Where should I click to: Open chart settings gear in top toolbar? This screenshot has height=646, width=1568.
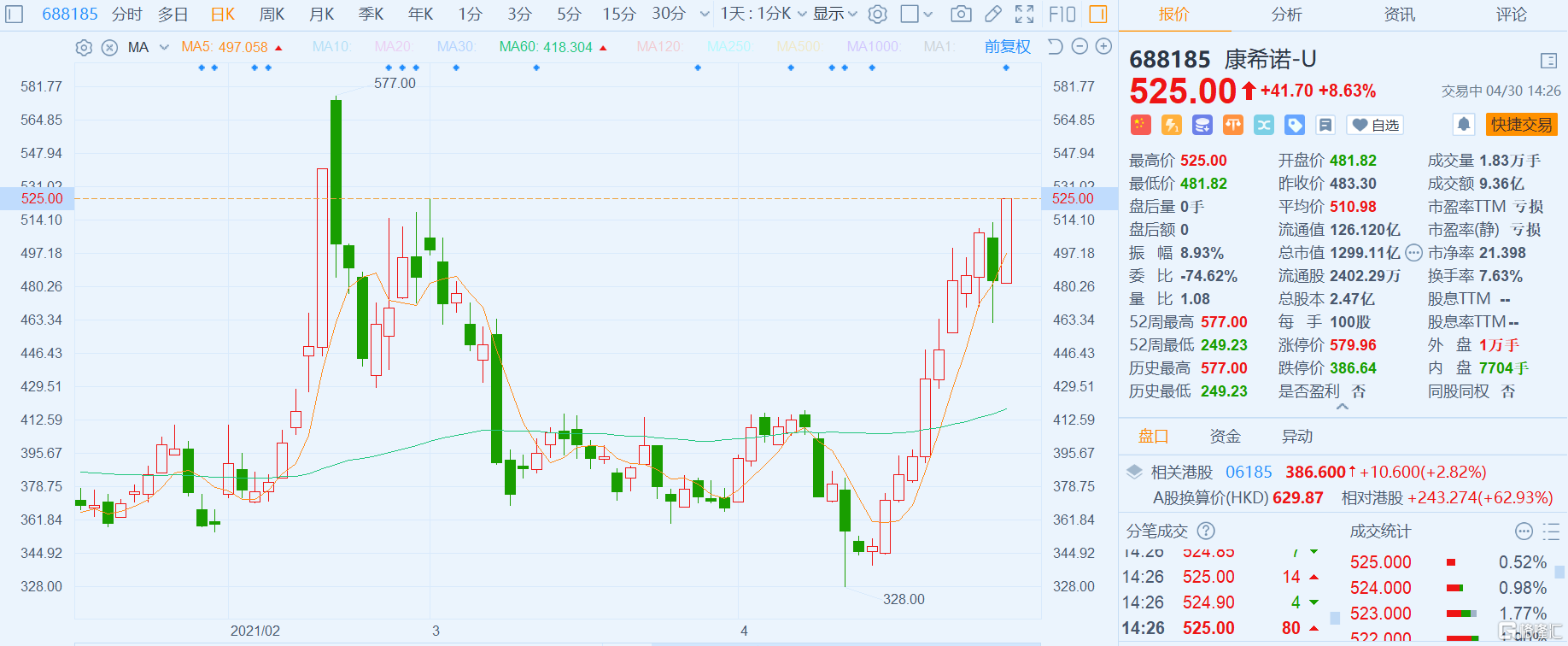pyautogui.click(x=877, y=15)
